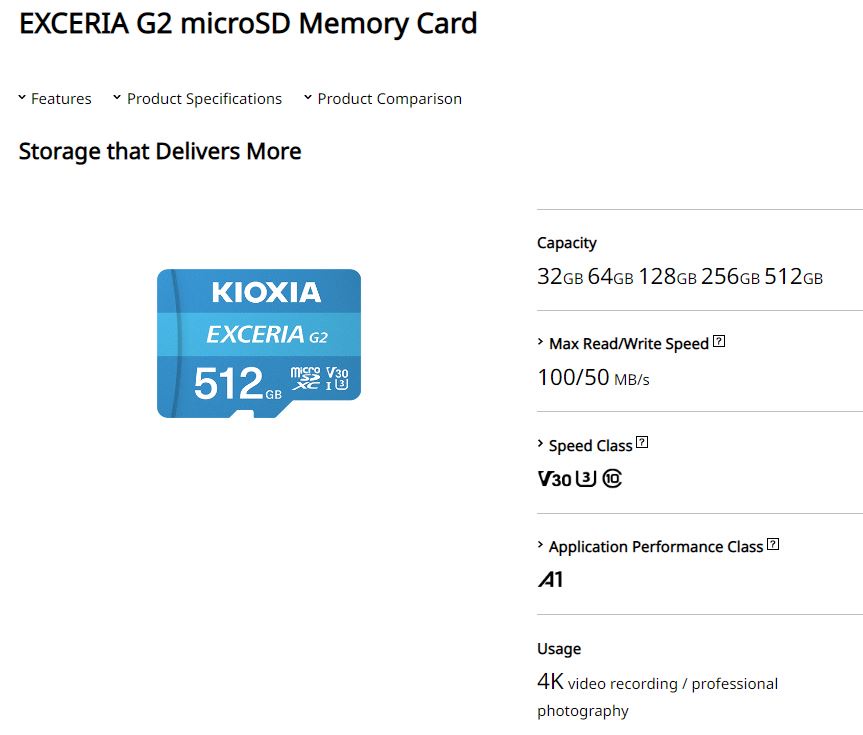Open the Application Performance Class link
863x735 pixels.
[x=656, y=547]
